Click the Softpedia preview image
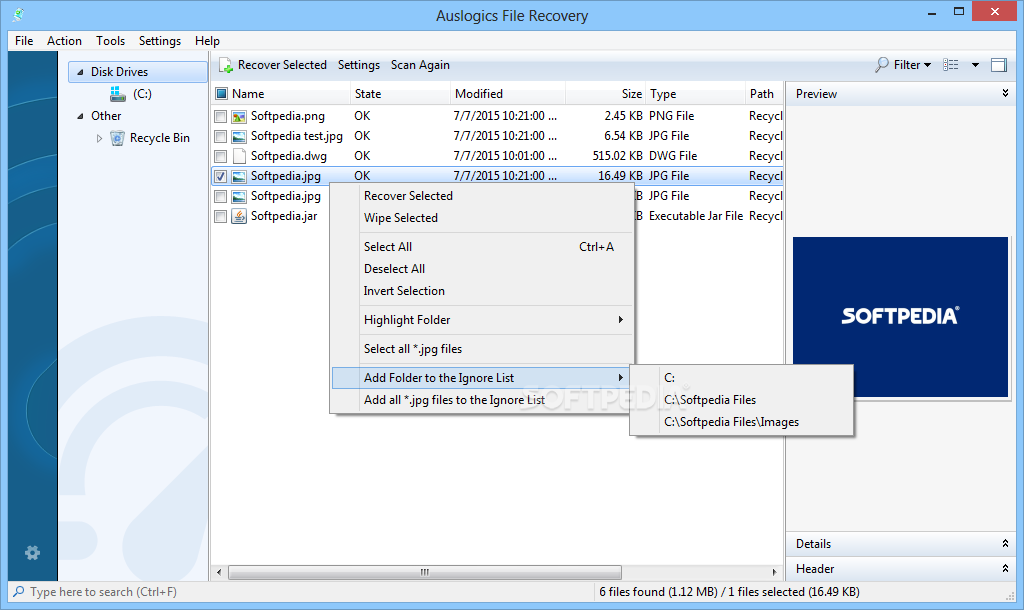This screenshot has width=1024, height=610. click(x=900, y=317)
